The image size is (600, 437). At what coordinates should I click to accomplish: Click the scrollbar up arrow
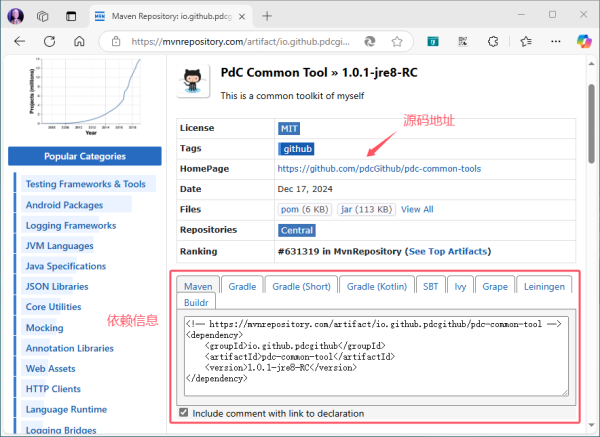click(592, 64)
